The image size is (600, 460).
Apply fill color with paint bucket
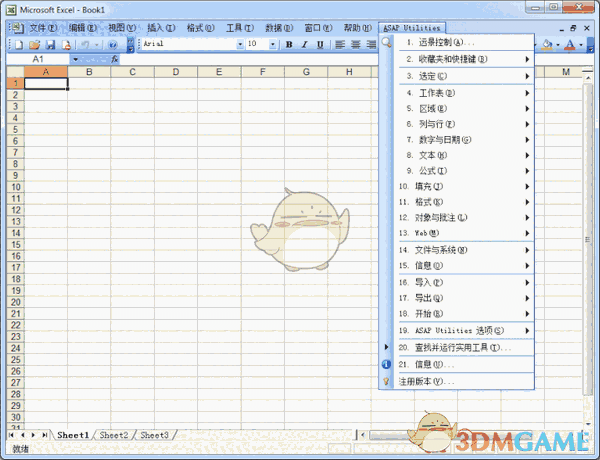click(548, 45)
